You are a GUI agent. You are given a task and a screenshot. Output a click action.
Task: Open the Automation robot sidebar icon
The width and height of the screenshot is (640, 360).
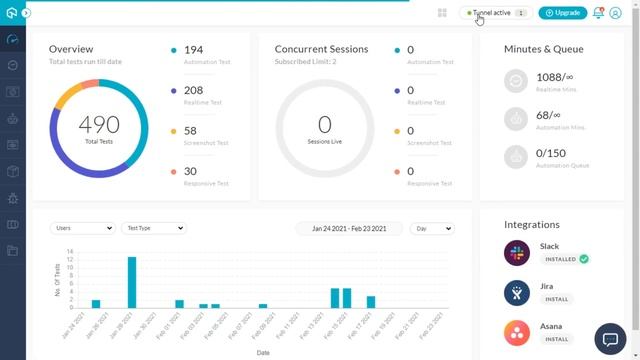(13, 118)
